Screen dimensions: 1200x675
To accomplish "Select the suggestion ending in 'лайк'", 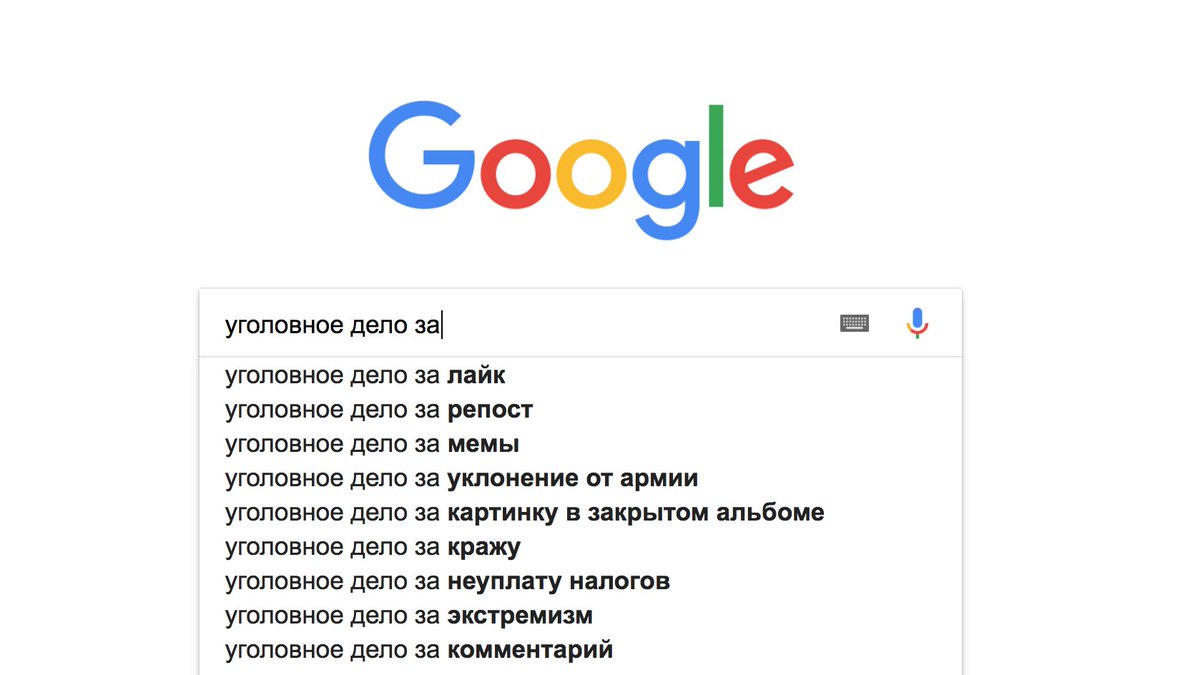I will pos(365,376).
